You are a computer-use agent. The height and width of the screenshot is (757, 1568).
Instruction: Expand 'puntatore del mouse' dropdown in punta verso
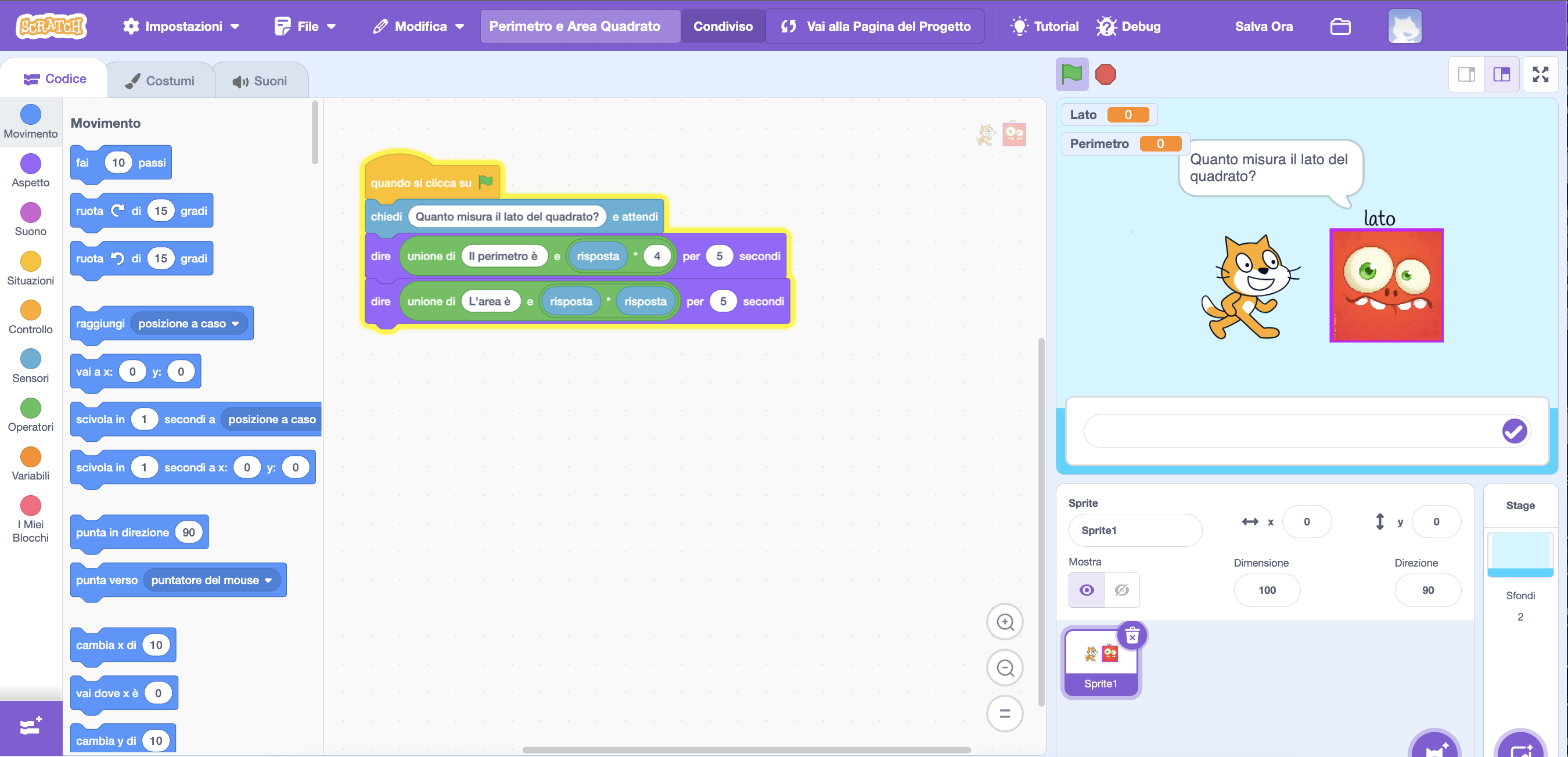(x=213, y=580)
